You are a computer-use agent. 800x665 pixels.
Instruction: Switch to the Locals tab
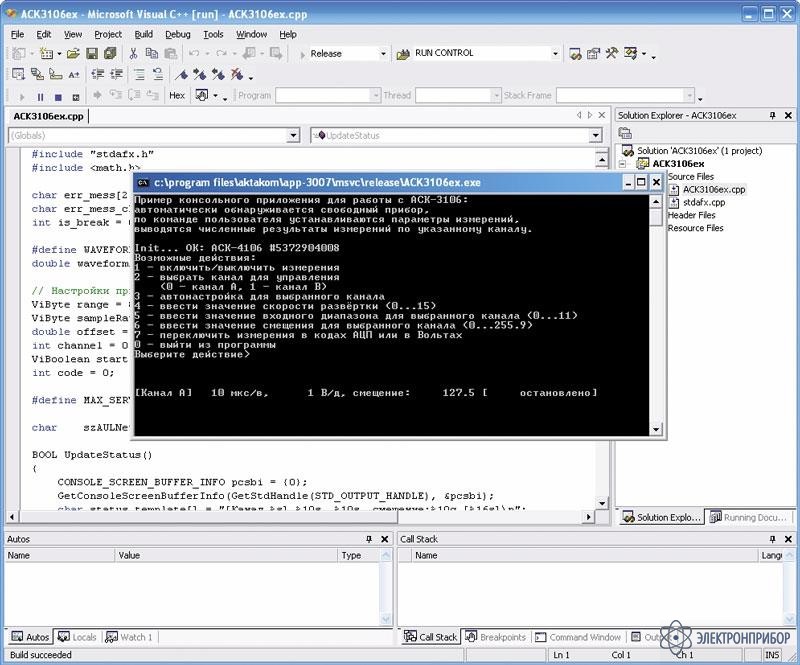coord(78,637)
